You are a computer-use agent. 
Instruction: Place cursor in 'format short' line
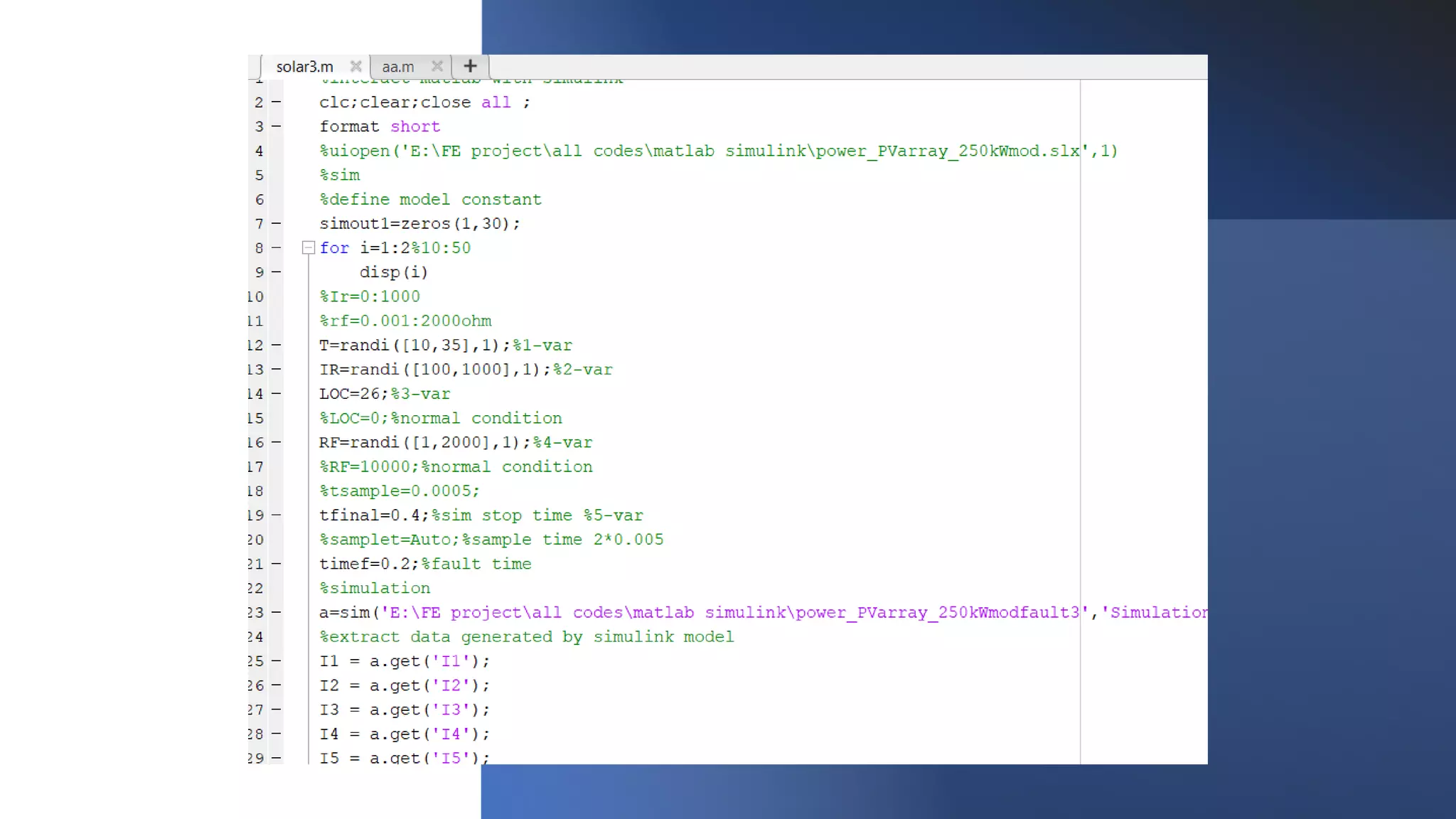pyautogui.click(x=379, y=127)
